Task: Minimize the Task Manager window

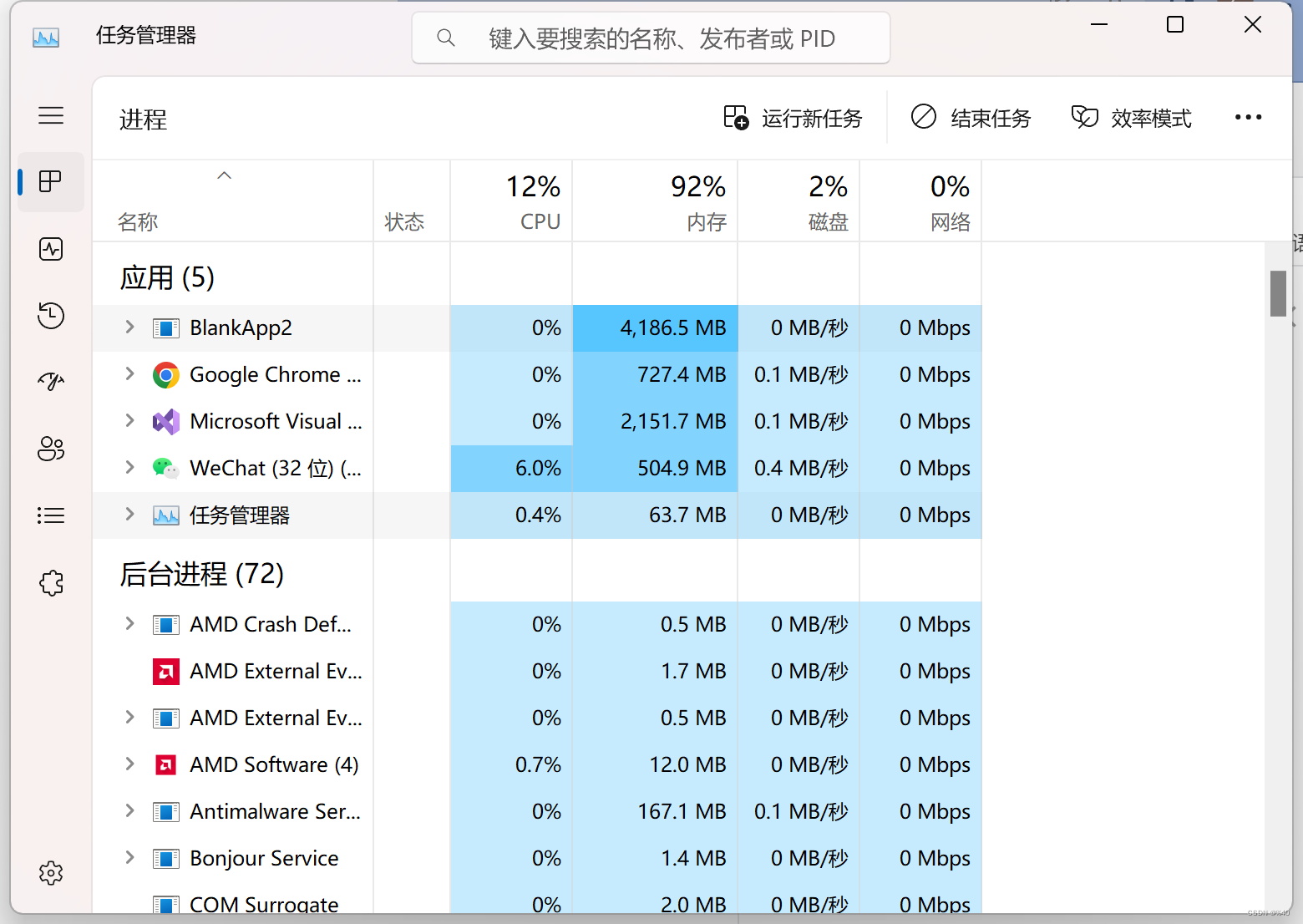Action: click(x=1099, y=24)
